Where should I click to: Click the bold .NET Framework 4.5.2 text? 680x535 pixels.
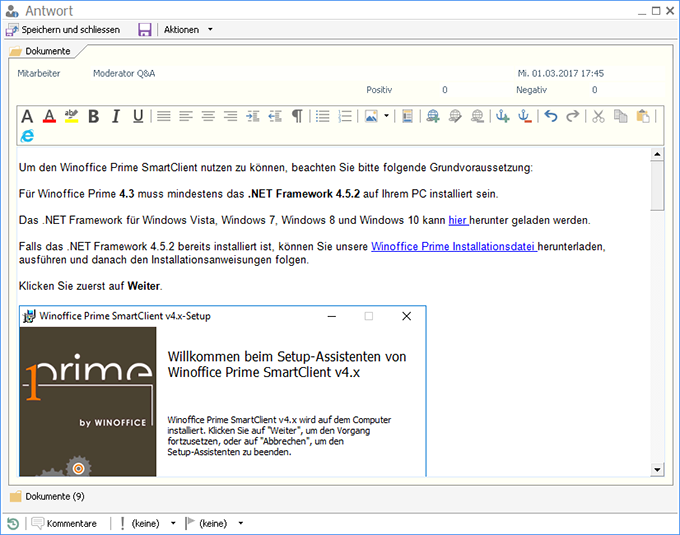(x=304, y=194)
